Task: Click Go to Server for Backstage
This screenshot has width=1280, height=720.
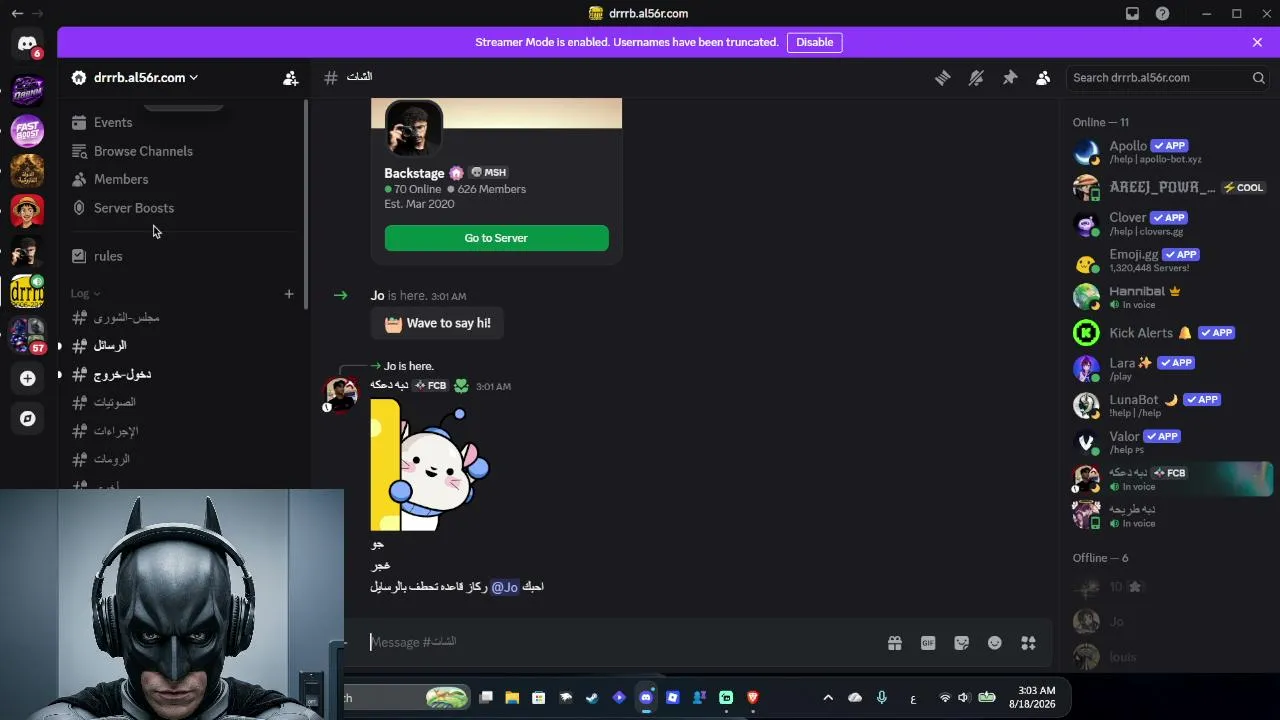Action: [x=496, y=238]
